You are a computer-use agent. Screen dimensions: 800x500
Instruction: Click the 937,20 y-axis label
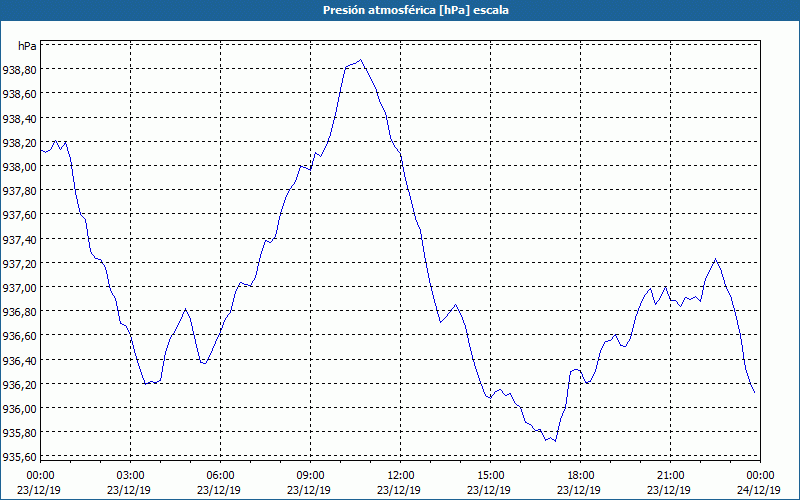point(19,264)
